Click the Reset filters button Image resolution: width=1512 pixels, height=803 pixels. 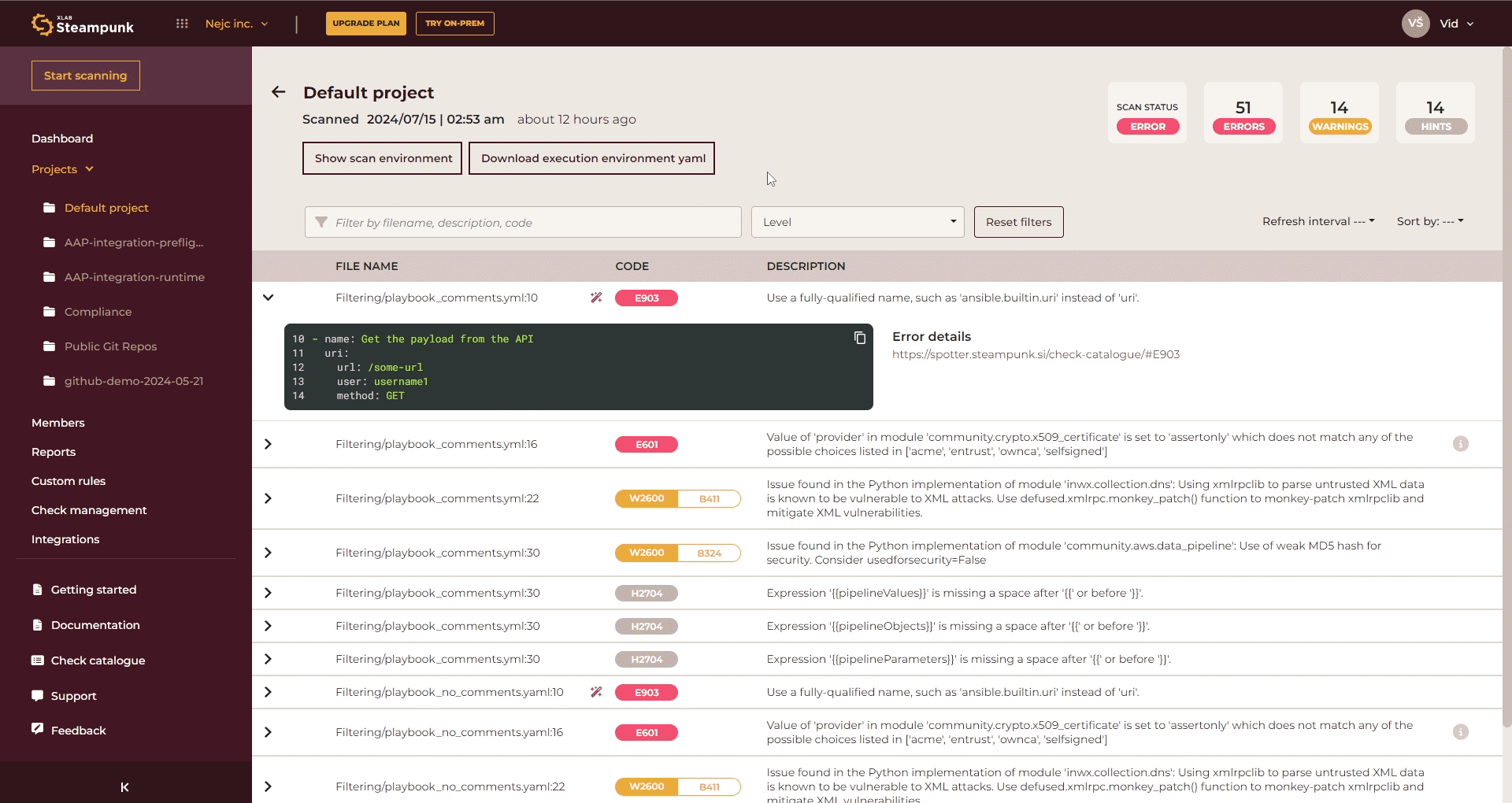click(x=1018, y=222)
